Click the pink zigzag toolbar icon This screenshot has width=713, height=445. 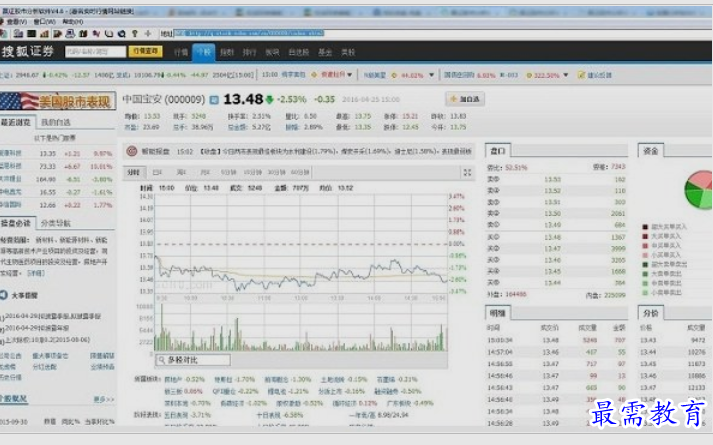point(96,34)
